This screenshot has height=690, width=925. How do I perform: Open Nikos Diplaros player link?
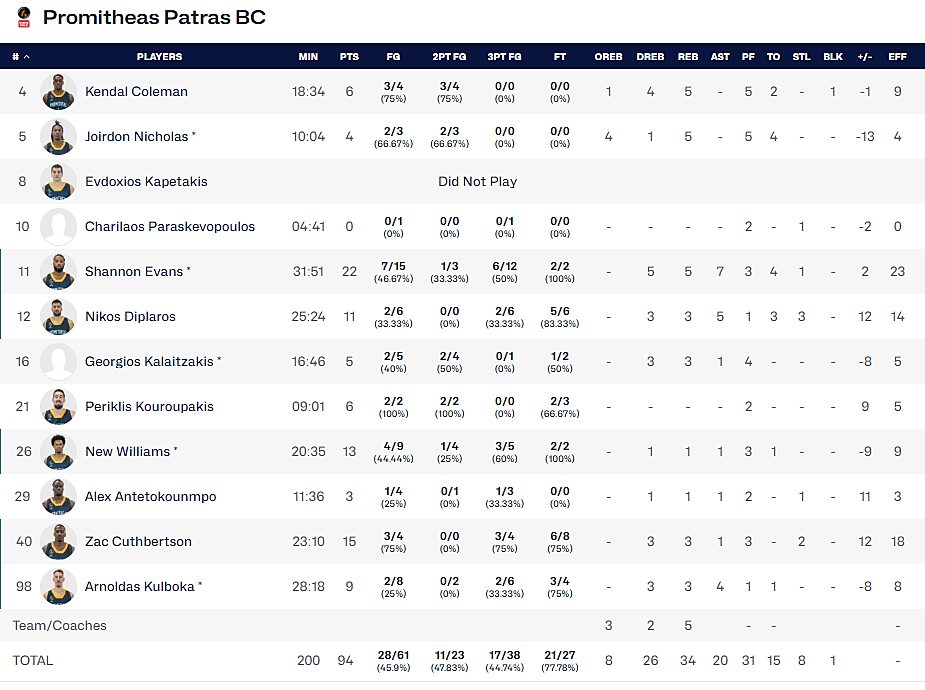pyautogui.click(x=130, y=317)
